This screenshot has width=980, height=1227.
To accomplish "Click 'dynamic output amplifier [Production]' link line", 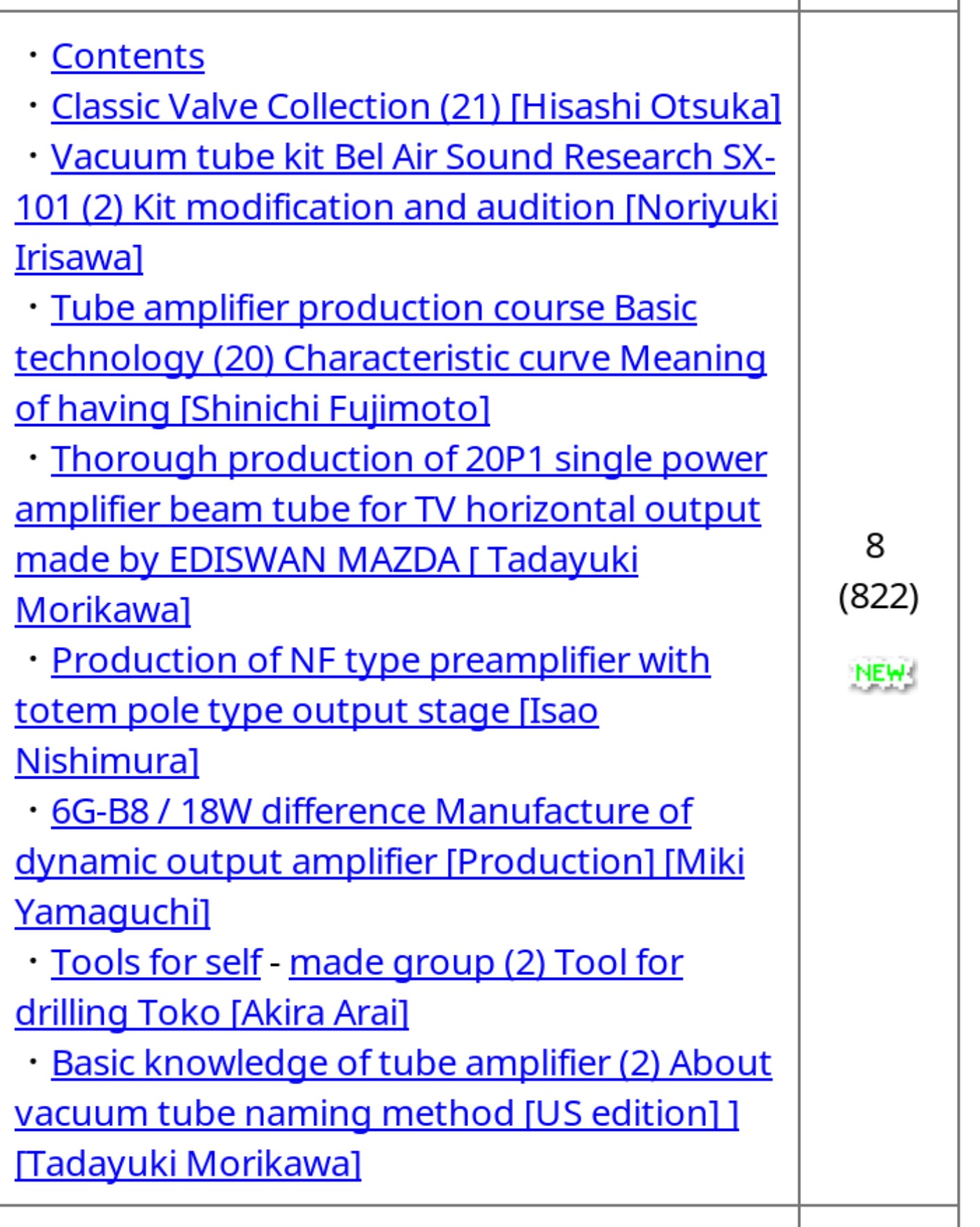I will point(380,862).
